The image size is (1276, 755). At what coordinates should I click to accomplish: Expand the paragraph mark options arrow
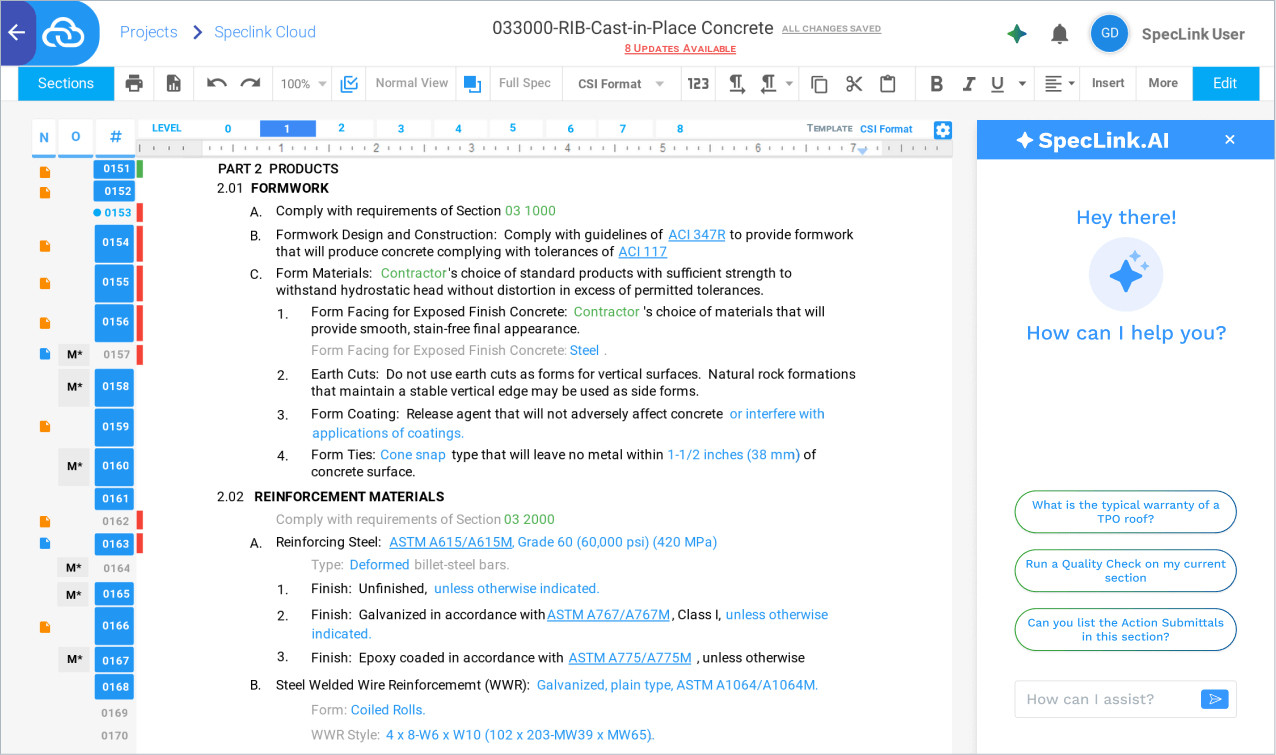click(x=790, y=84)
